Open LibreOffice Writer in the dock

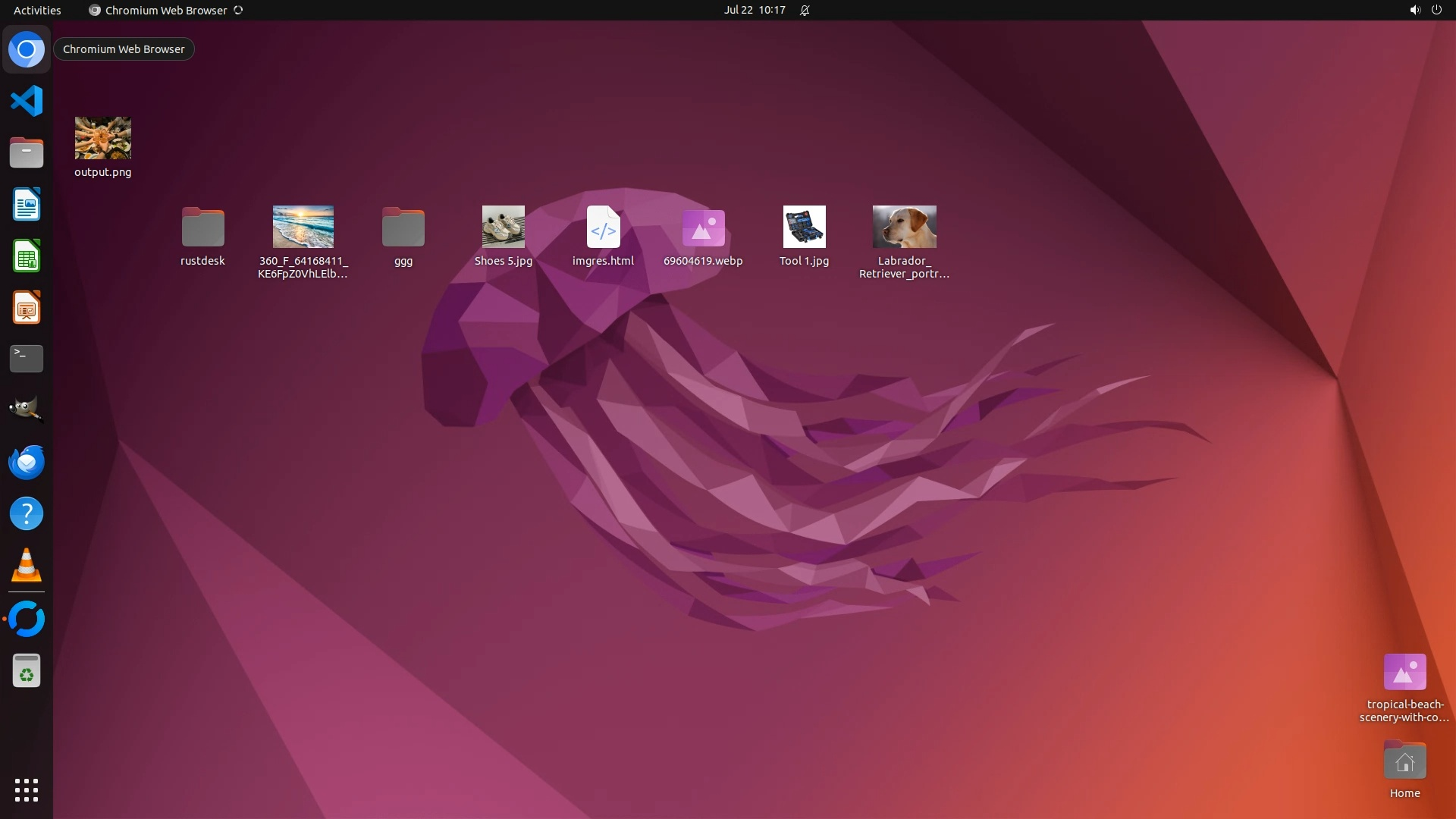point(27,204)
